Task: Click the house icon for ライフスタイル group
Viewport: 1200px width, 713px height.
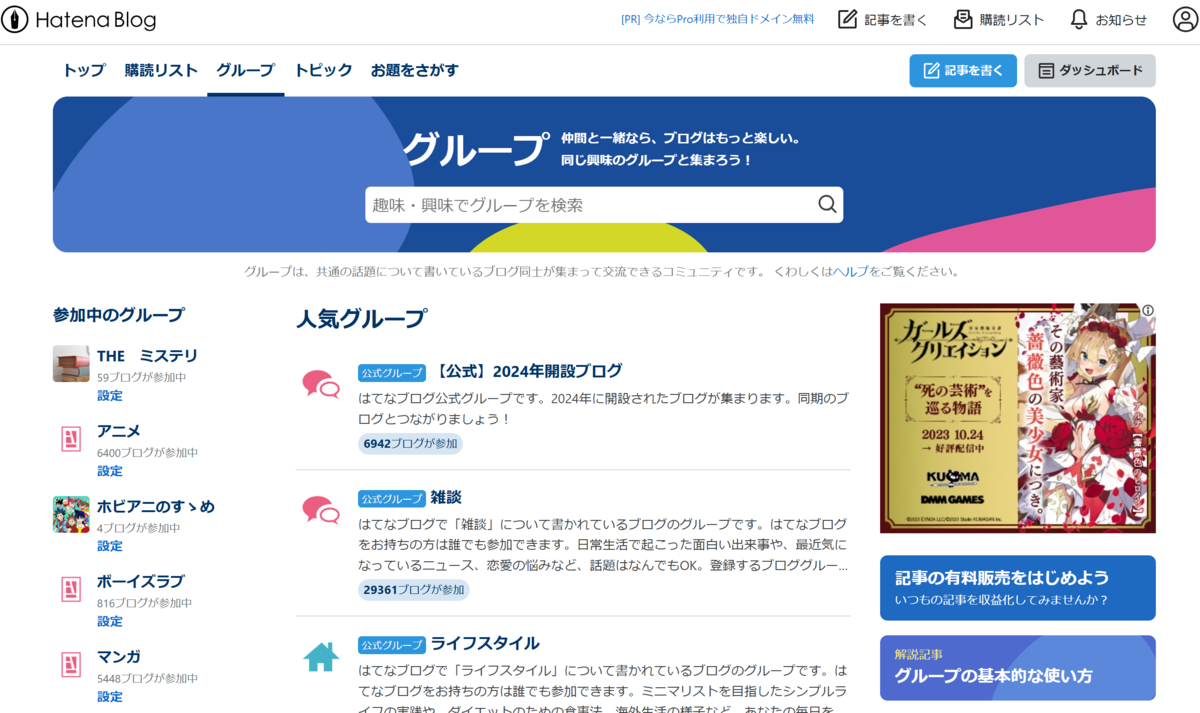Action: [x=321, y=657]
